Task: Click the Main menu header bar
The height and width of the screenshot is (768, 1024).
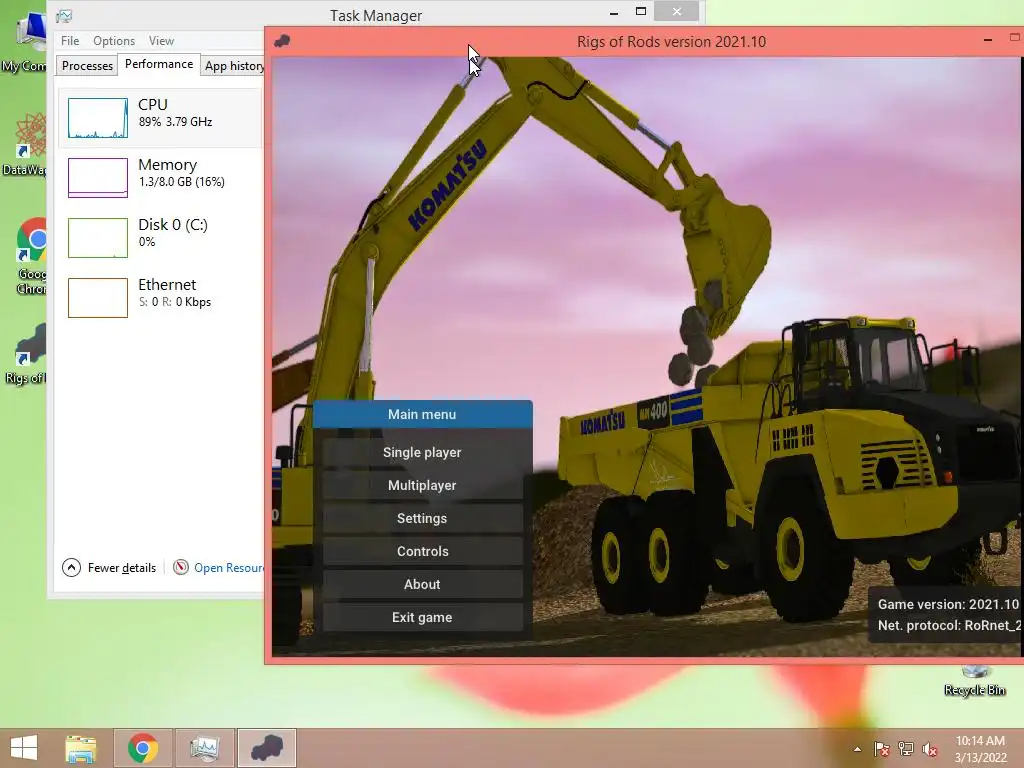Action: (423, 414)
